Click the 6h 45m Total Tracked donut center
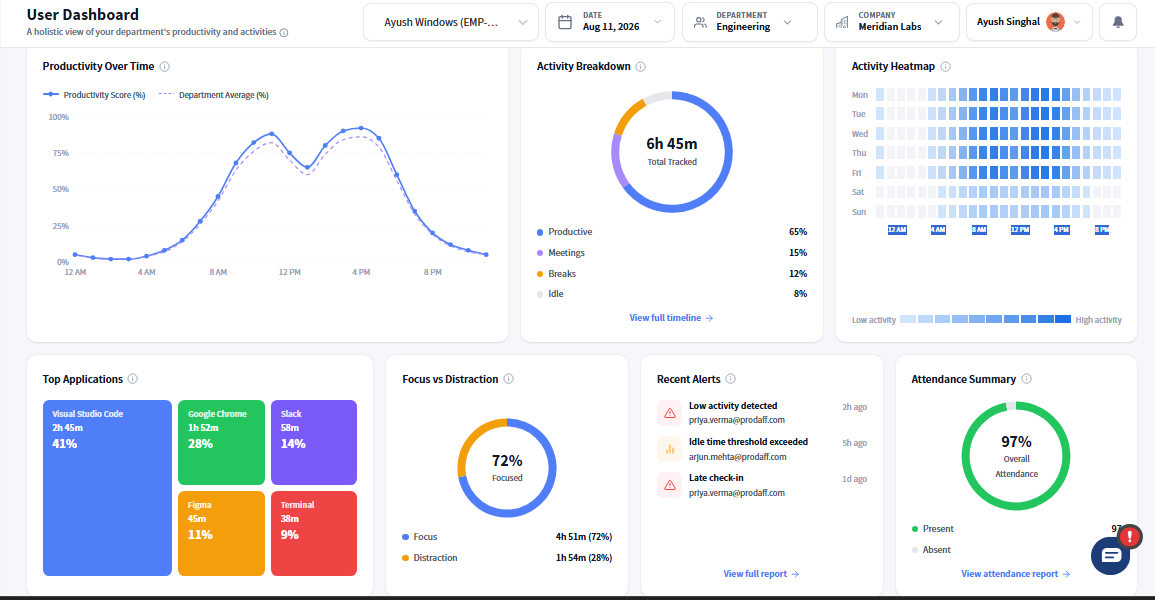This screenshot has width=1155, height=600. pyautogui.click(x=672, y=152)
